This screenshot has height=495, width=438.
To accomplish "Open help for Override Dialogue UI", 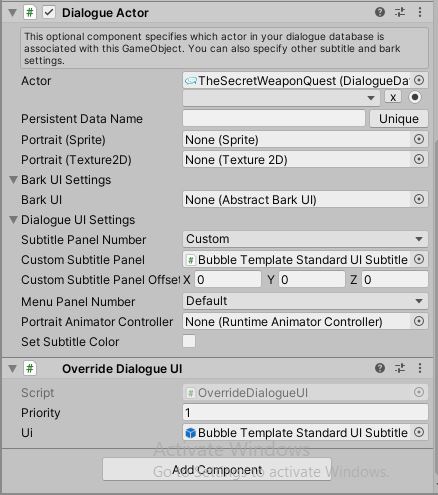I will pyautogui.click(x=380, y=368).
